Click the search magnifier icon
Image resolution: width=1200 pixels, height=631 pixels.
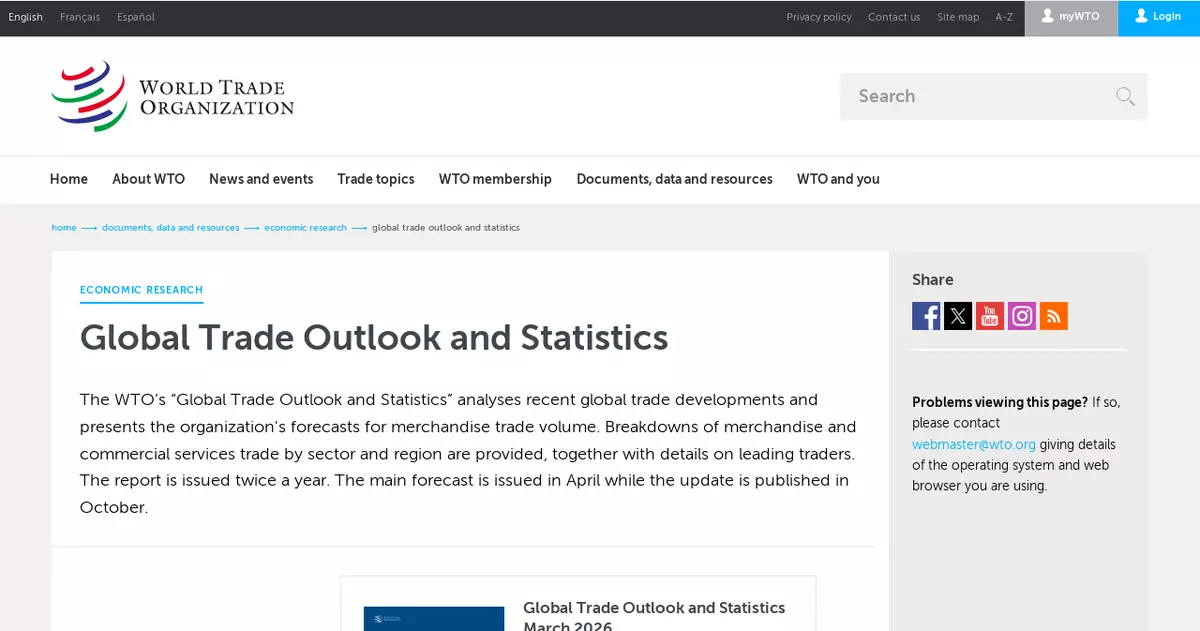[1125, 96]
